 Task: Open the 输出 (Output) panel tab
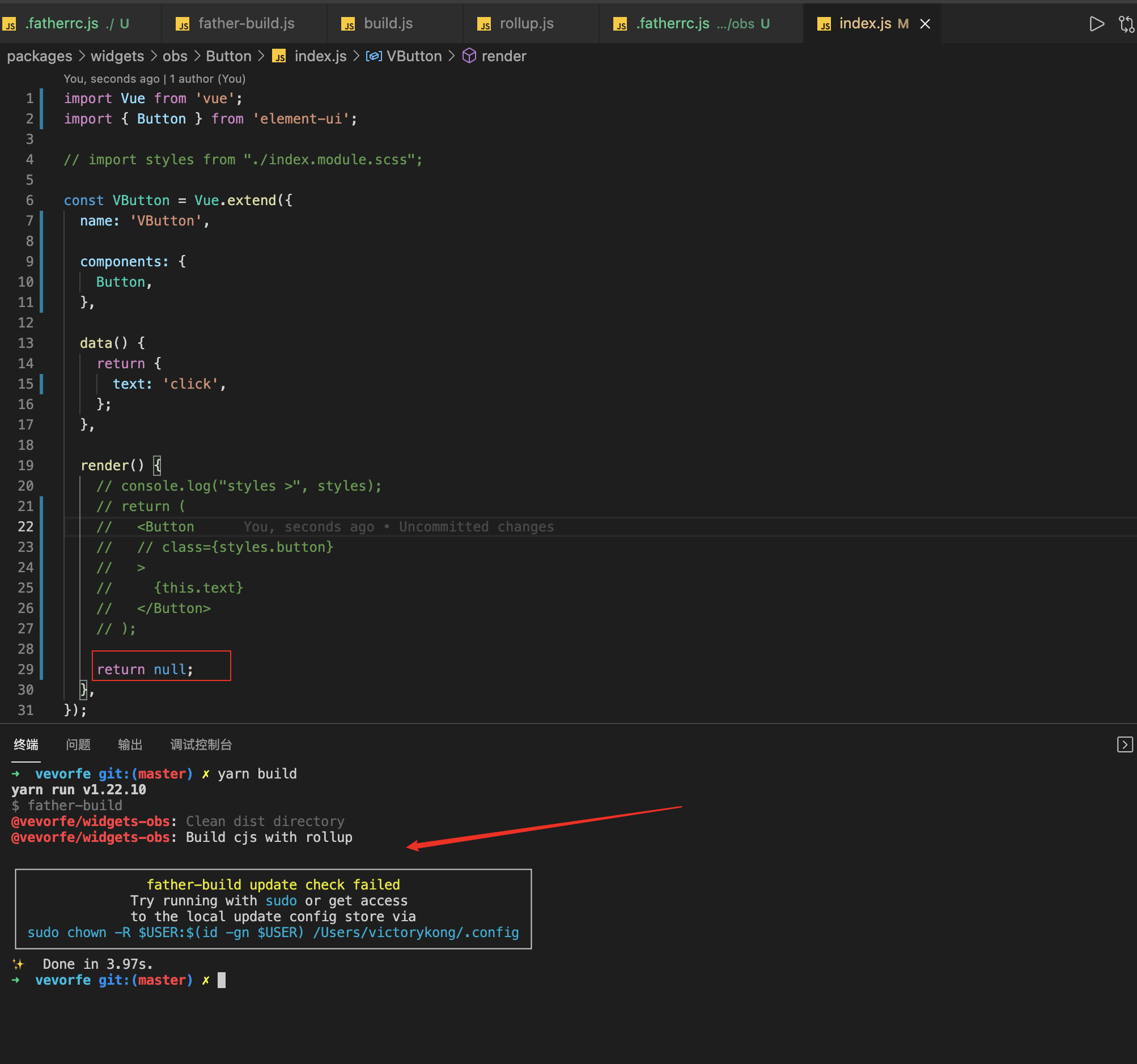(130, 744)
